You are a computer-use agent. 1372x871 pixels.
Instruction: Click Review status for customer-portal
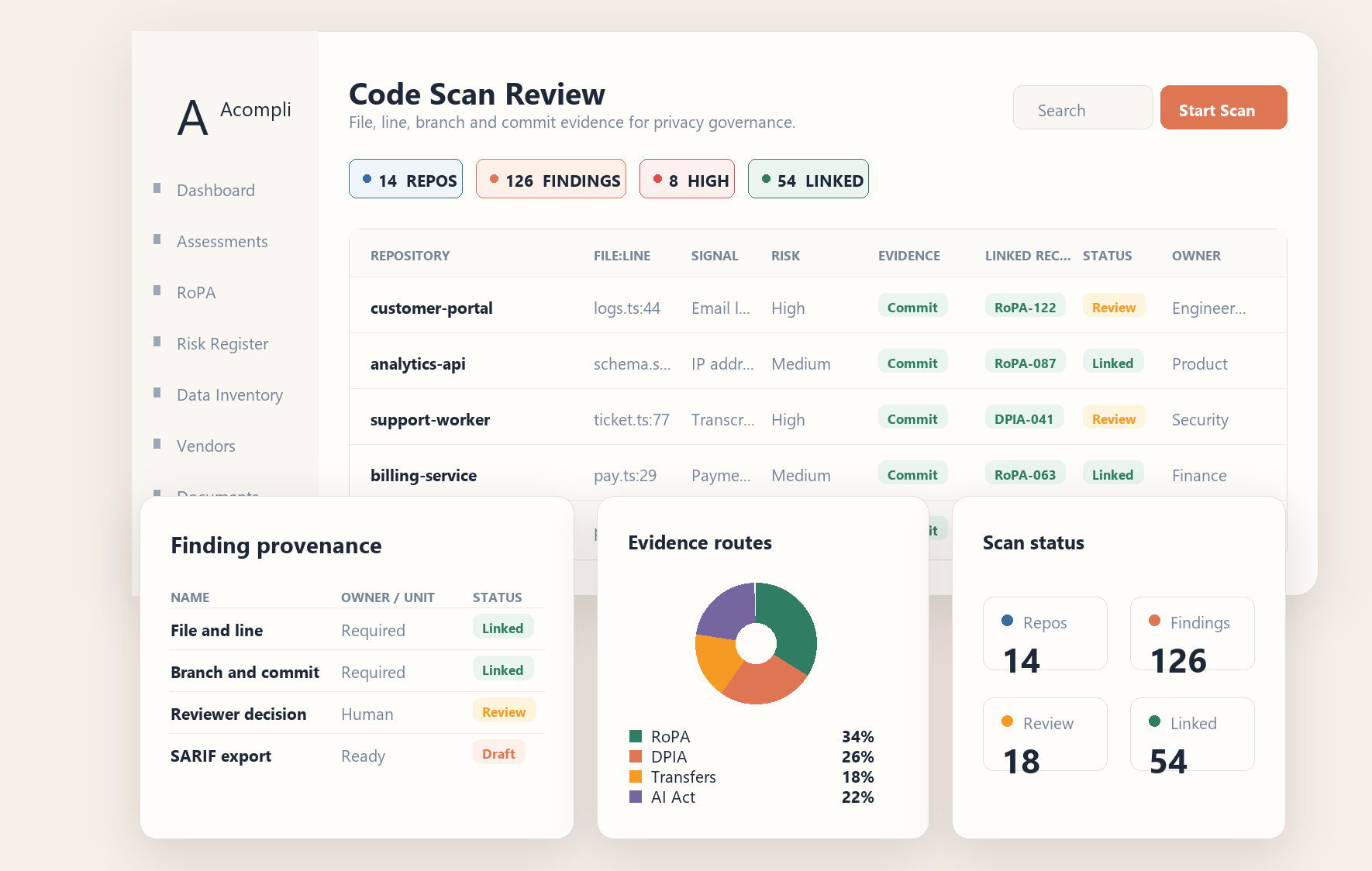click(x=1114, y=307)
